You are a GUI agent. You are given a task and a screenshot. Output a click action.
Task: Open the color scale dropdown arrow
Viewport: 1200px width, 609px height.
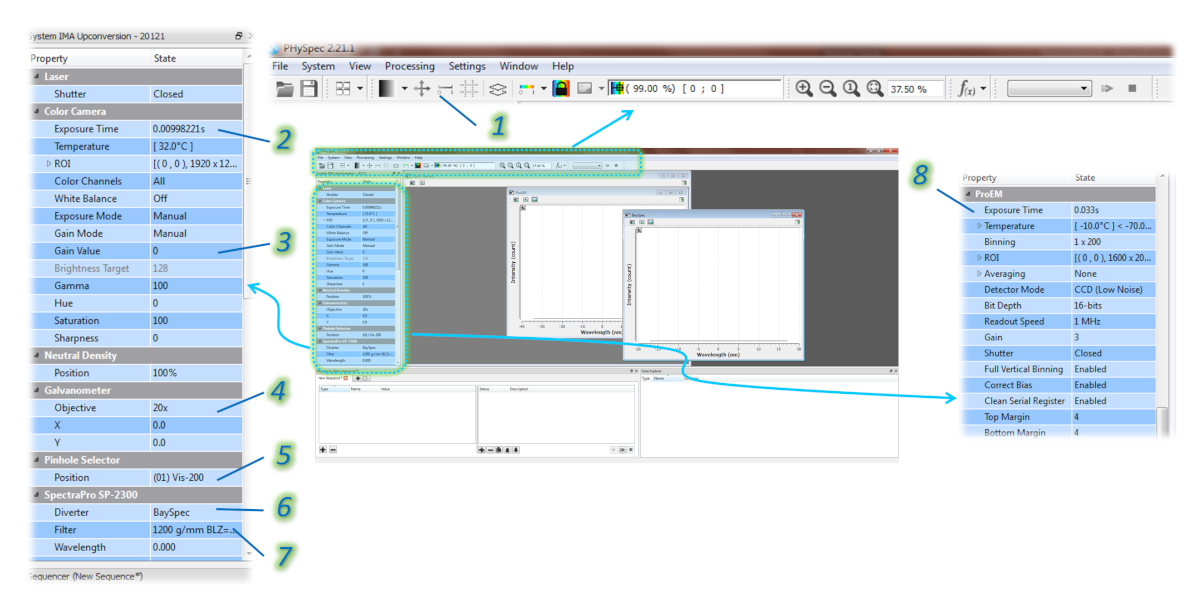(544, 89)
